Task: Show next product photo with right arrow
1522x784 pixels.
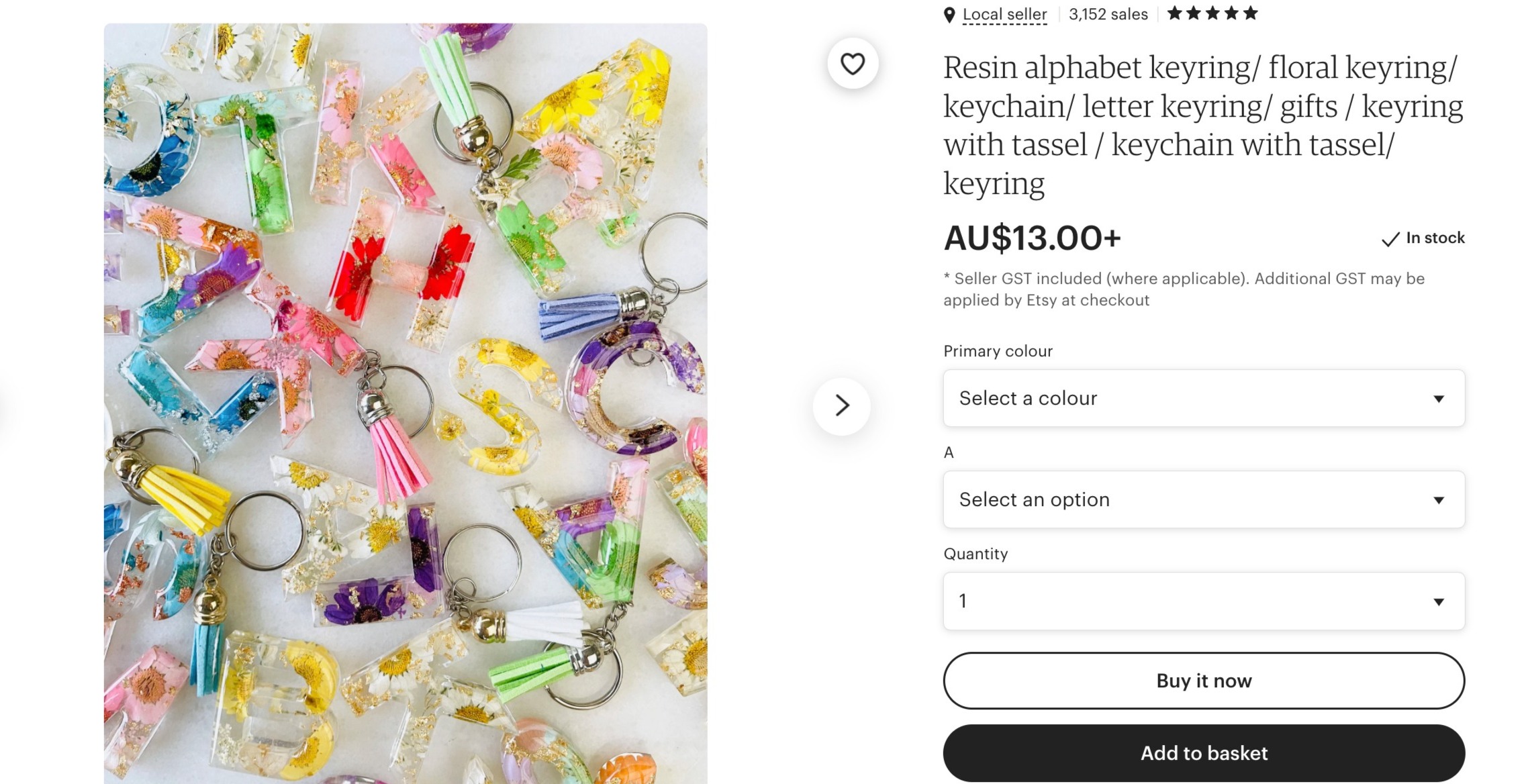Action: click(842, 405)
